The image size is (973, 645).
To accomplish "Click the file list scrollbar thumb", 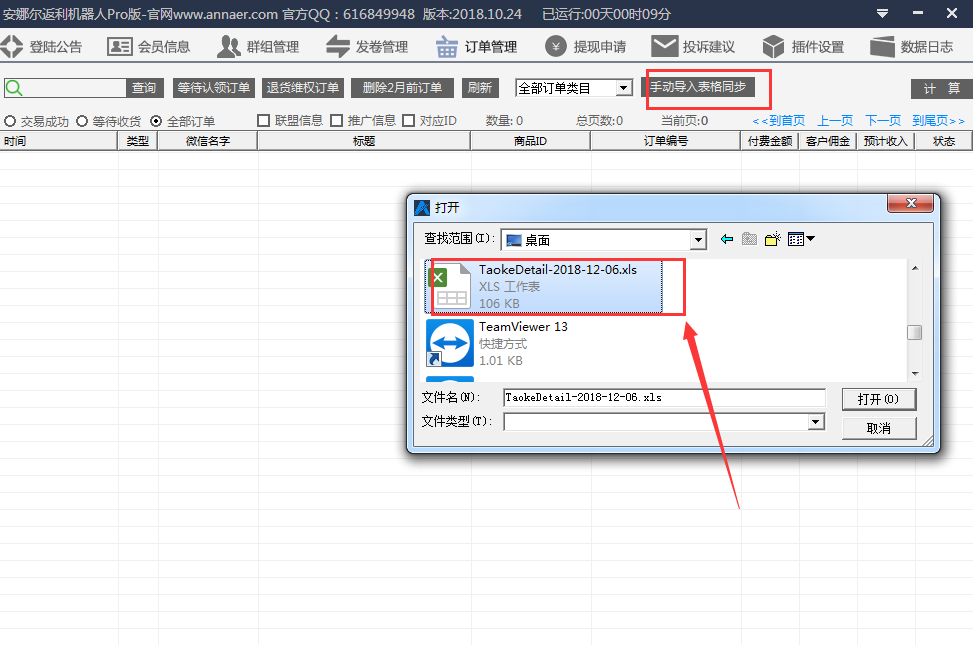I will [x=914, y=333].
